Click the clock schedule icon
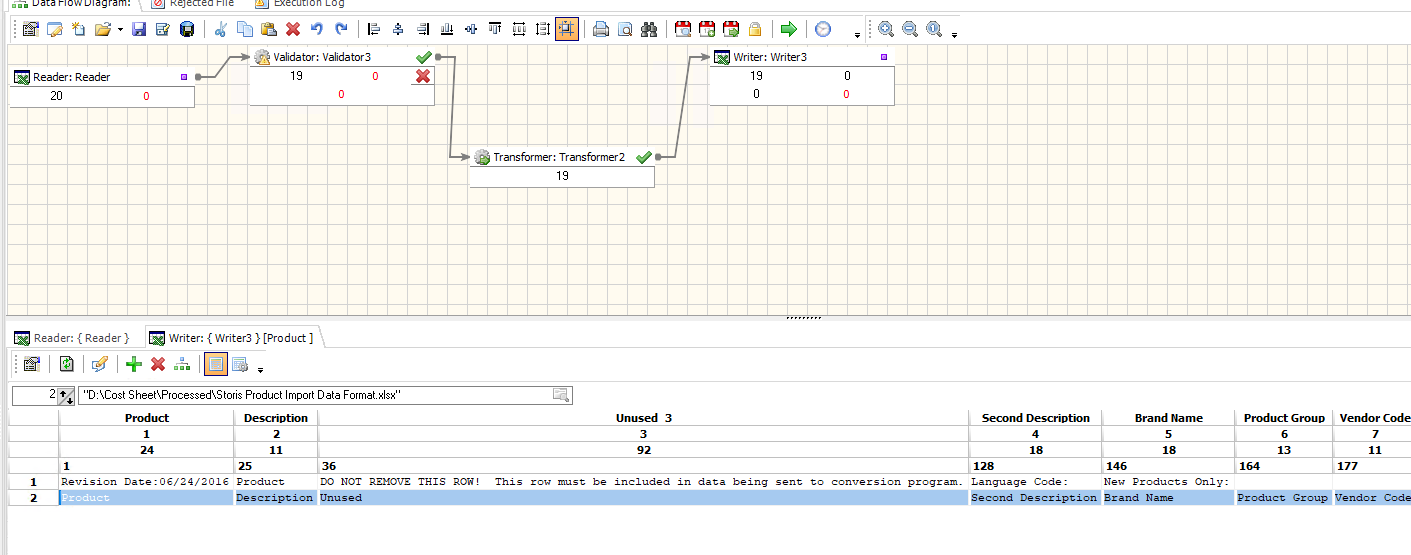This screenshot has width=1411, height=555. 823,29
